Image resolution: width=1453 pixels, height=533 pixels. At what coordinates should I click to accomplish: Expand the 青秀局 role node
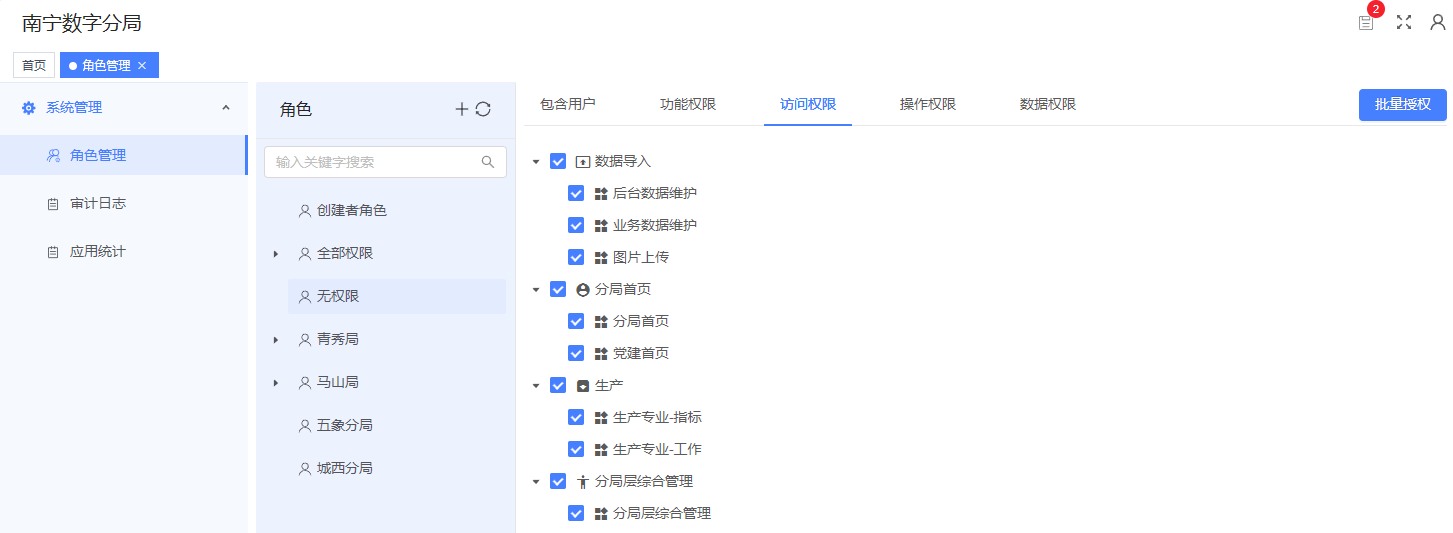click(x=276, y=340)
